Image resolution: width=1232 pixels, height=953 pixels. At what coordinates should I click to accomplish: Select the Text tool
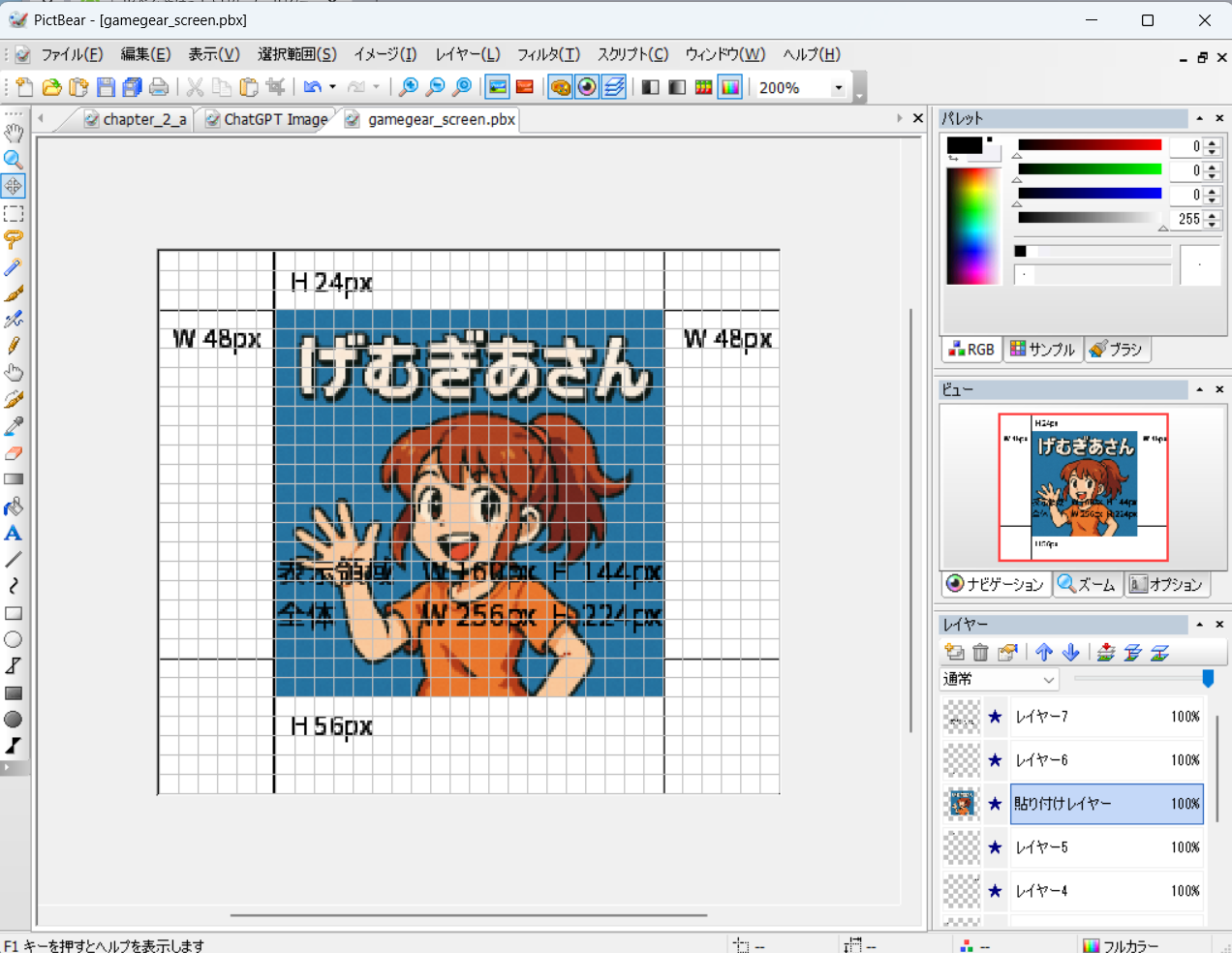pos(14,533)
